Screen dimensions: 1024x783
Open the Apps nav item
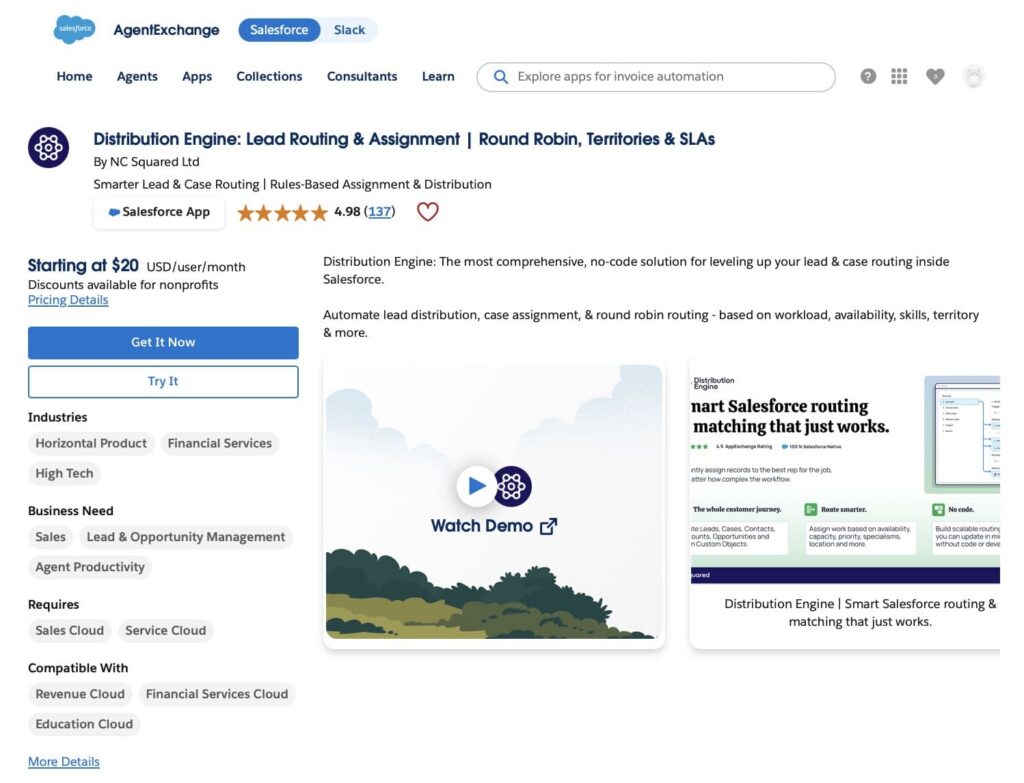coord(197,76)
